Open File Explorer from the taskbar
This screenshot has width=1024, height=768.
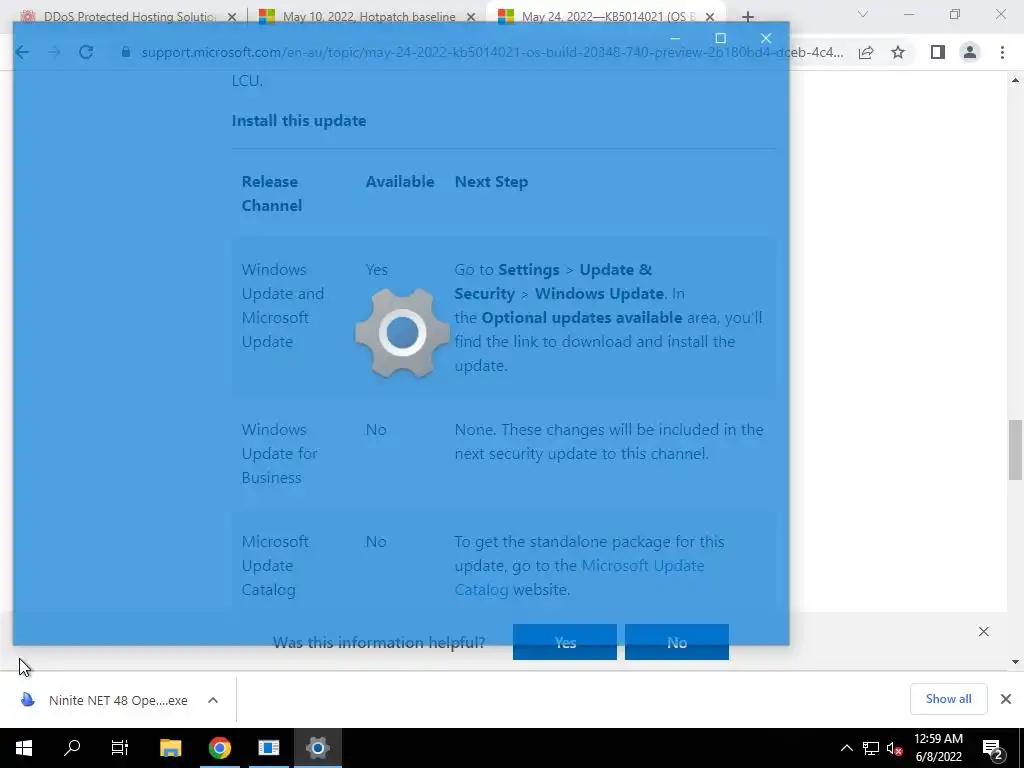click(170, 748)
